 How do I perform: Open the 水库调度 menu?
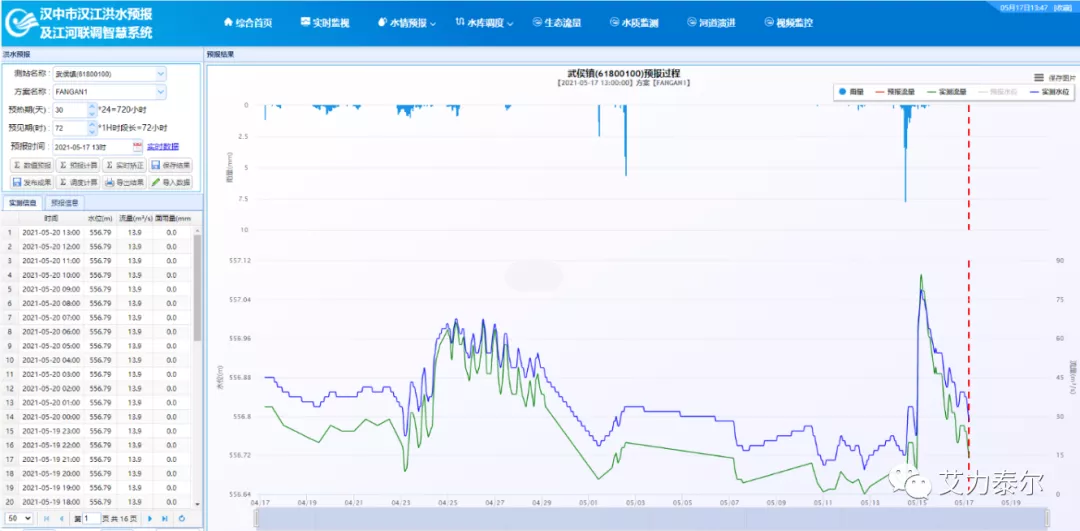point(485,22)
